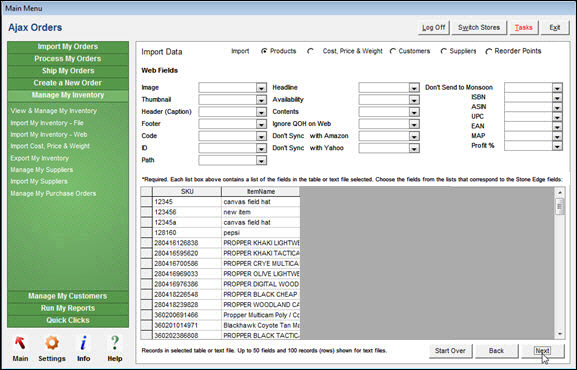This screenshot has width=577, height=370.
Task: Open the Manage My Customers menu
Action: [68, 296]
